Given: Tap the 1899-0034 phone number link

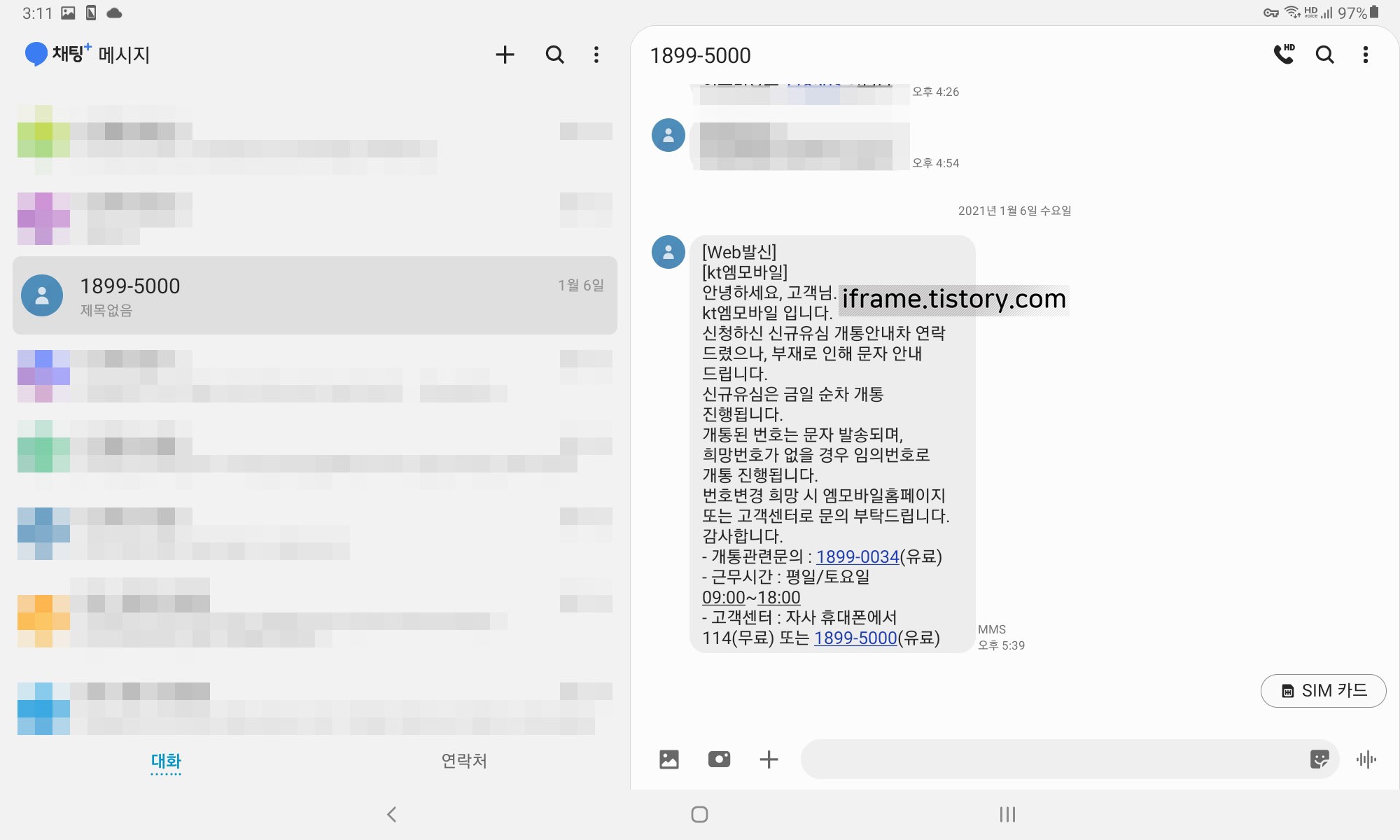Looking at the screenshot, I should coord(857,557).
